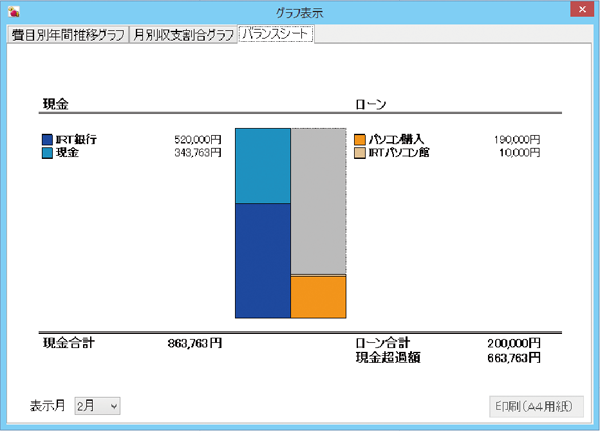Viewport: 600px width, 431px height.
Task: Click the dark blue IRT銀行 bar segment
Action: (262, 260)
